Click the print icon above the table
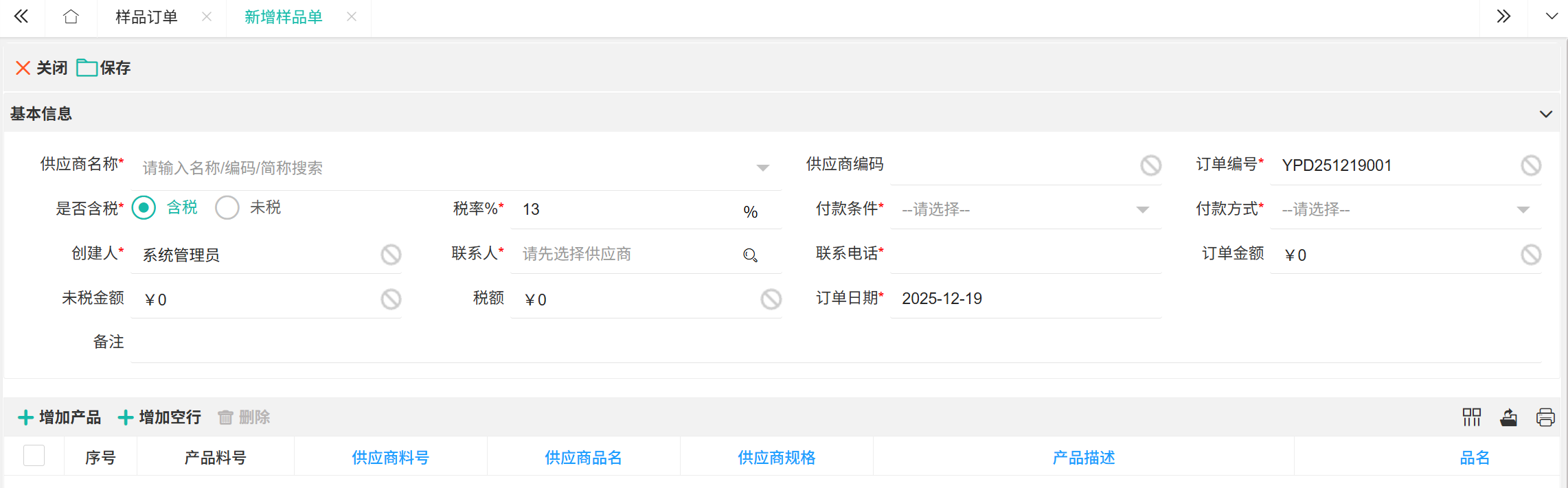This screenshot has height=488, width=1568. (1545, 417)
